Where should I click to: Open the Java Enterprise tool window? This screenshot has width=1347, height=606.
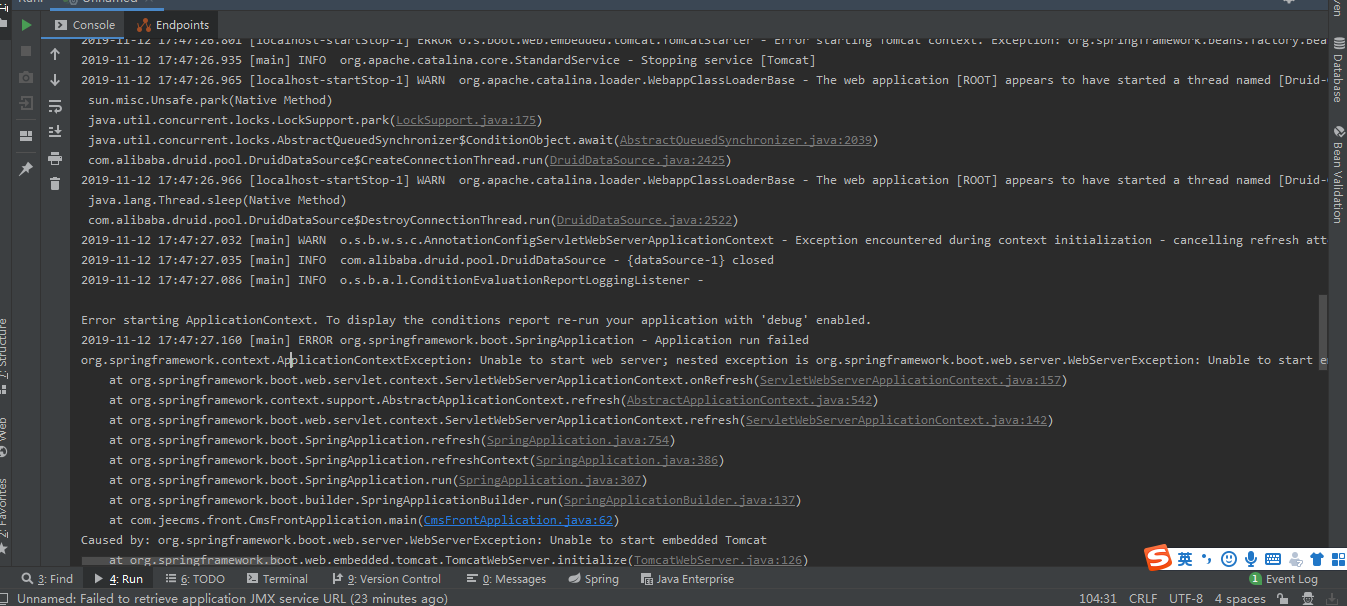pyautogui.click(x=685, y=579)
